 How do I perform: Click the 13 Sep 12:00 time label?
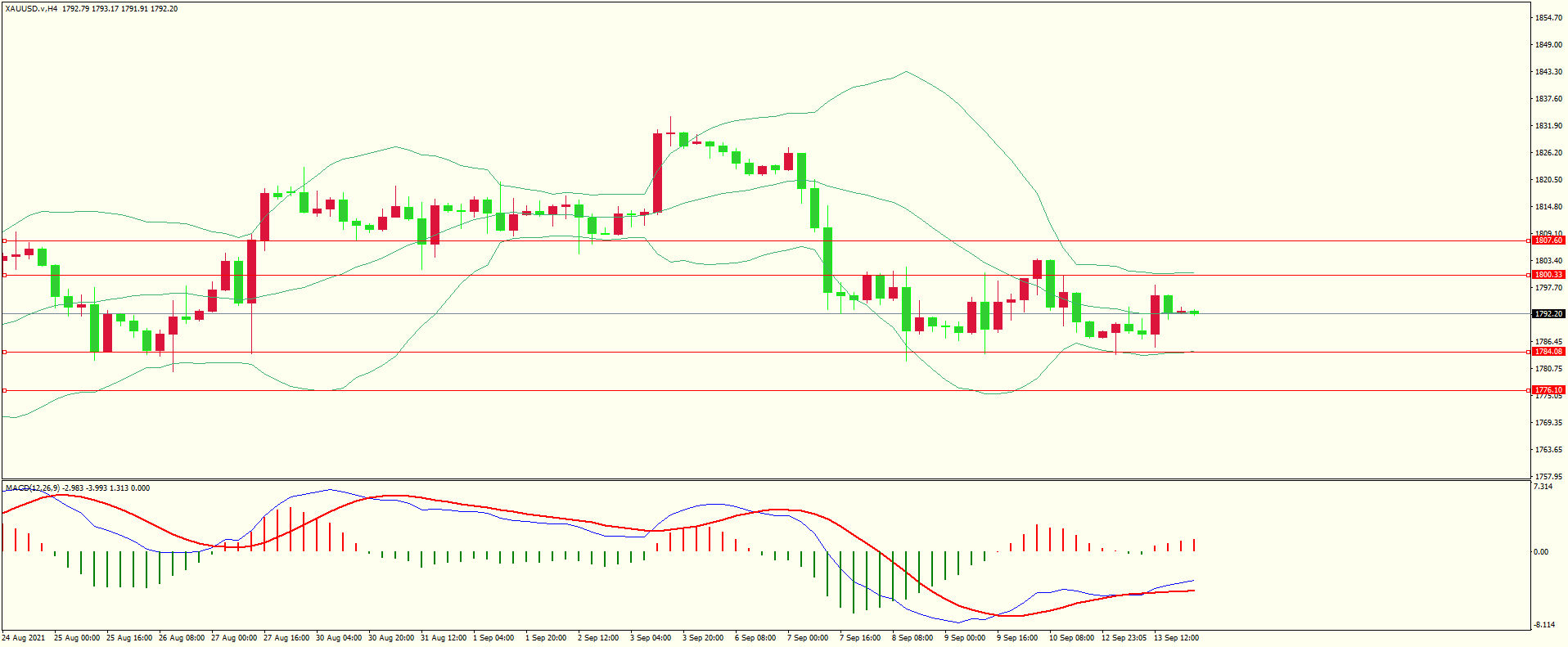(1177, 637)
